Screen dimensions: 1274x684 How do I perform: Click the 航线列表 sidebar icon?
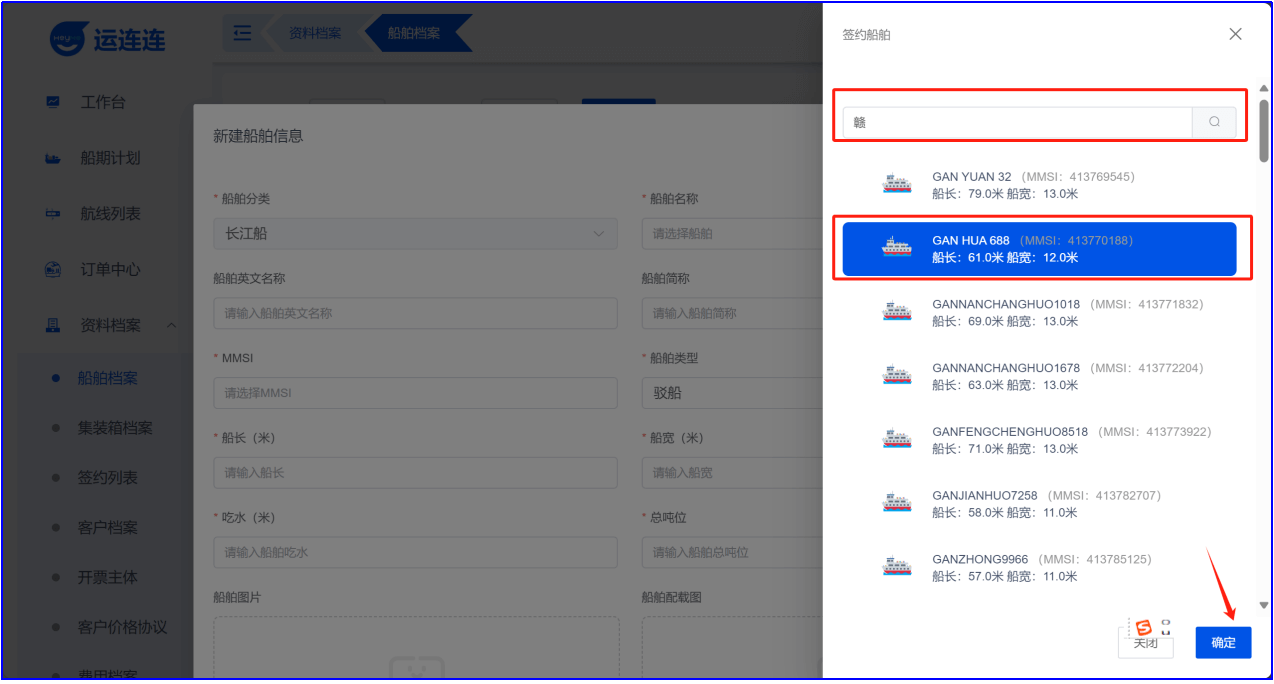coord(53,214)
